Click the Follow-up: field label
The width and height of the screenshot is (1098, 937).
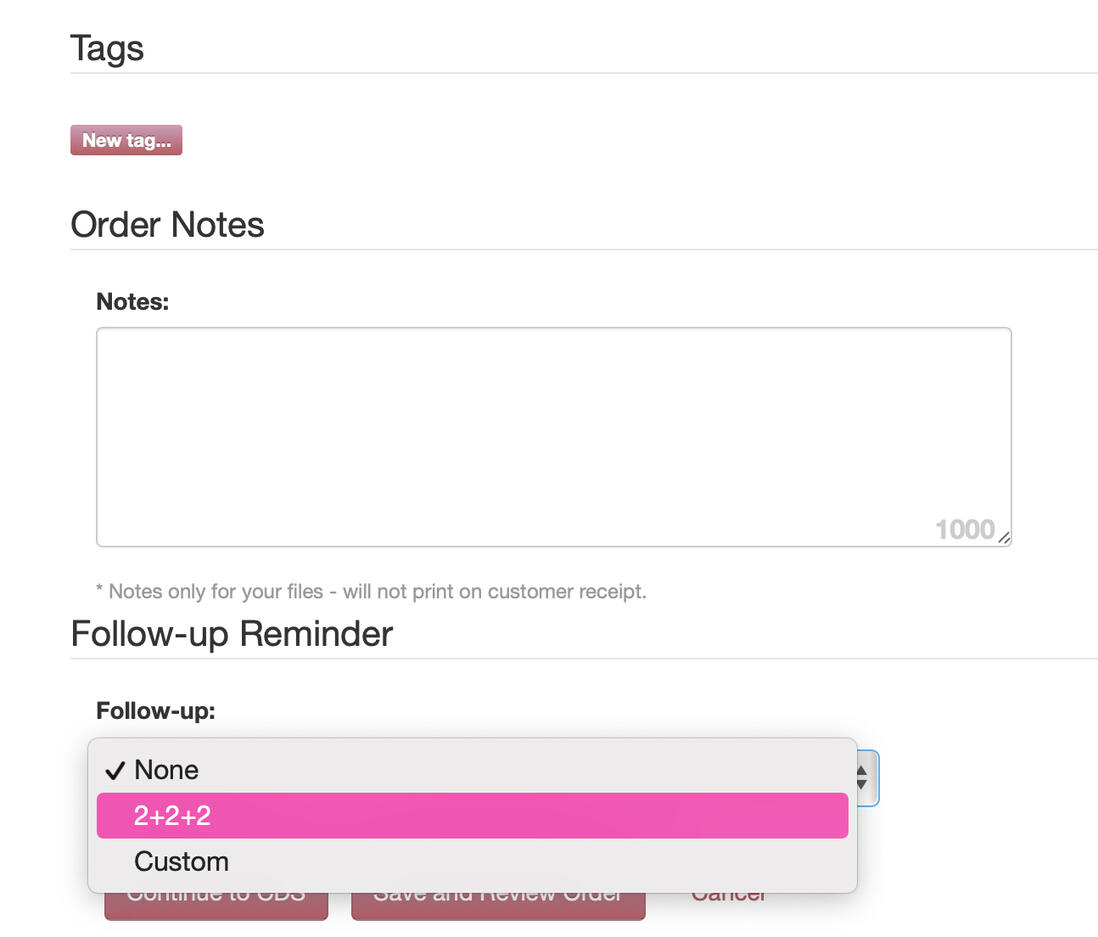[156, 711]
